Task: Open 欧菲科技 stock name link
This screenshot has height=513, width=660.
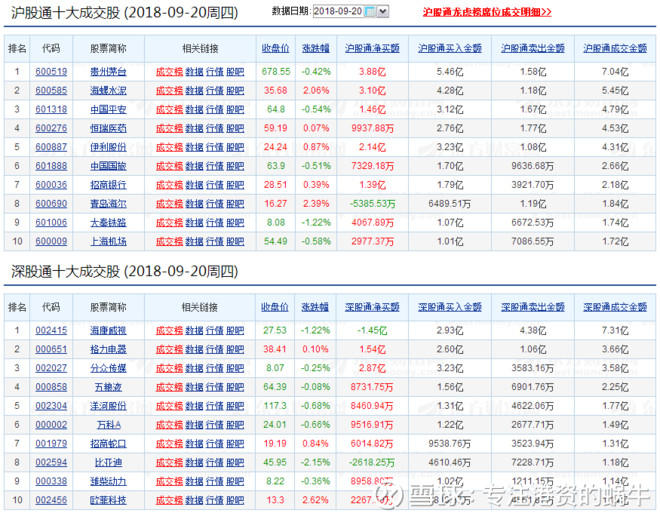Action: click(108, 500)
